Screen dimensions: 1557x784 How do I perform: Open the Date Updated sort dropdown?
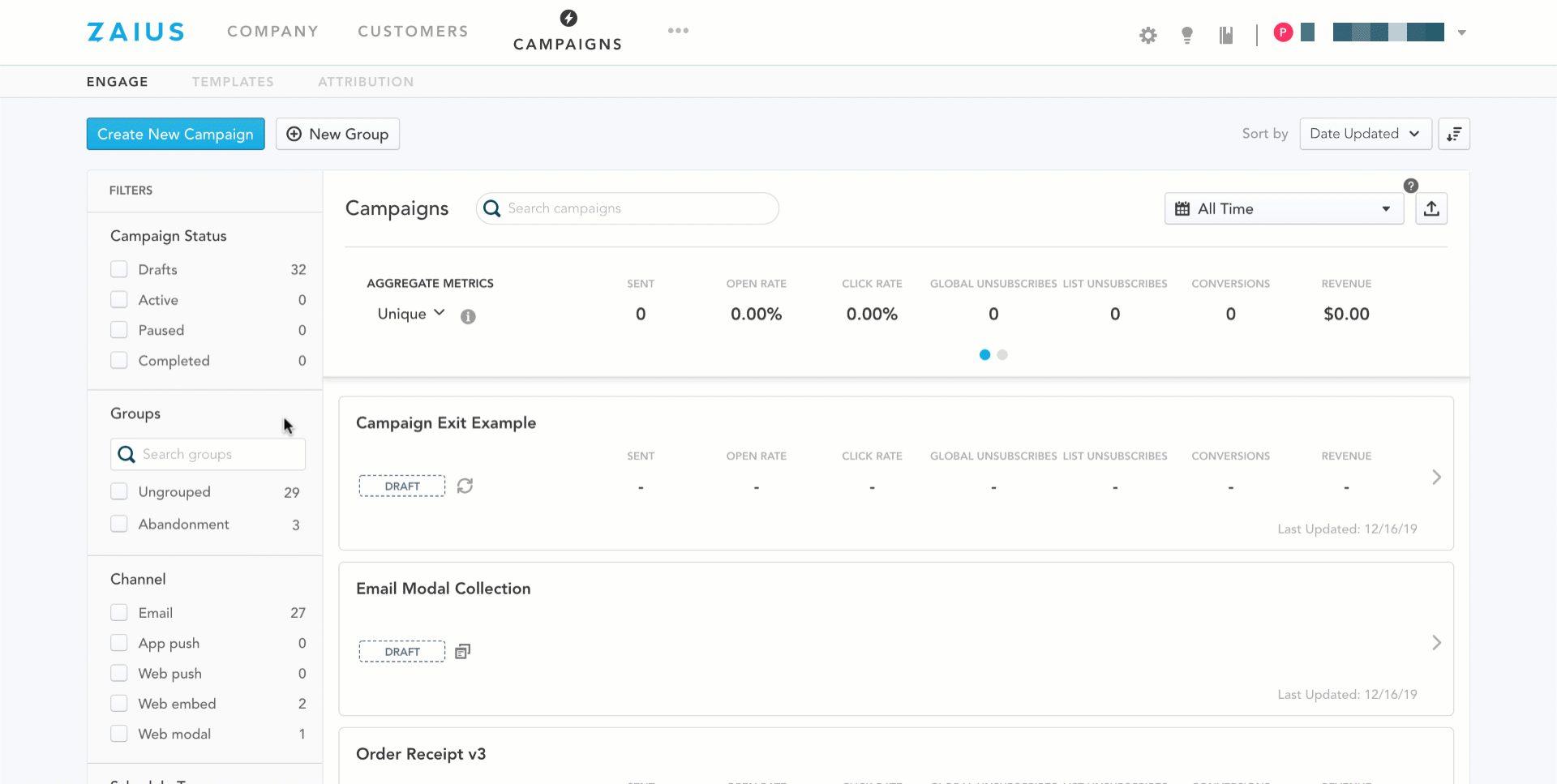coord(1366,134)
